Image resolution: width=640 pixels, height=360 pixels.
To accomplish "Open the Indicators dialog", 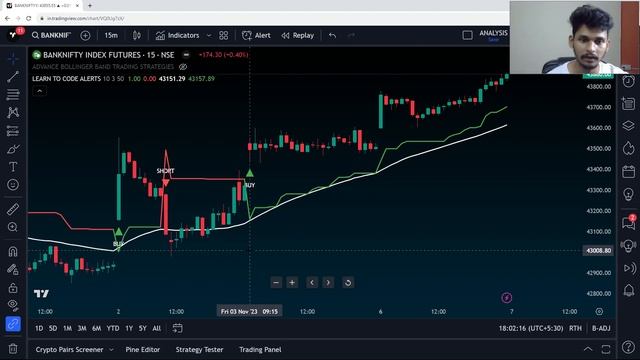I will tap(177, 36).
